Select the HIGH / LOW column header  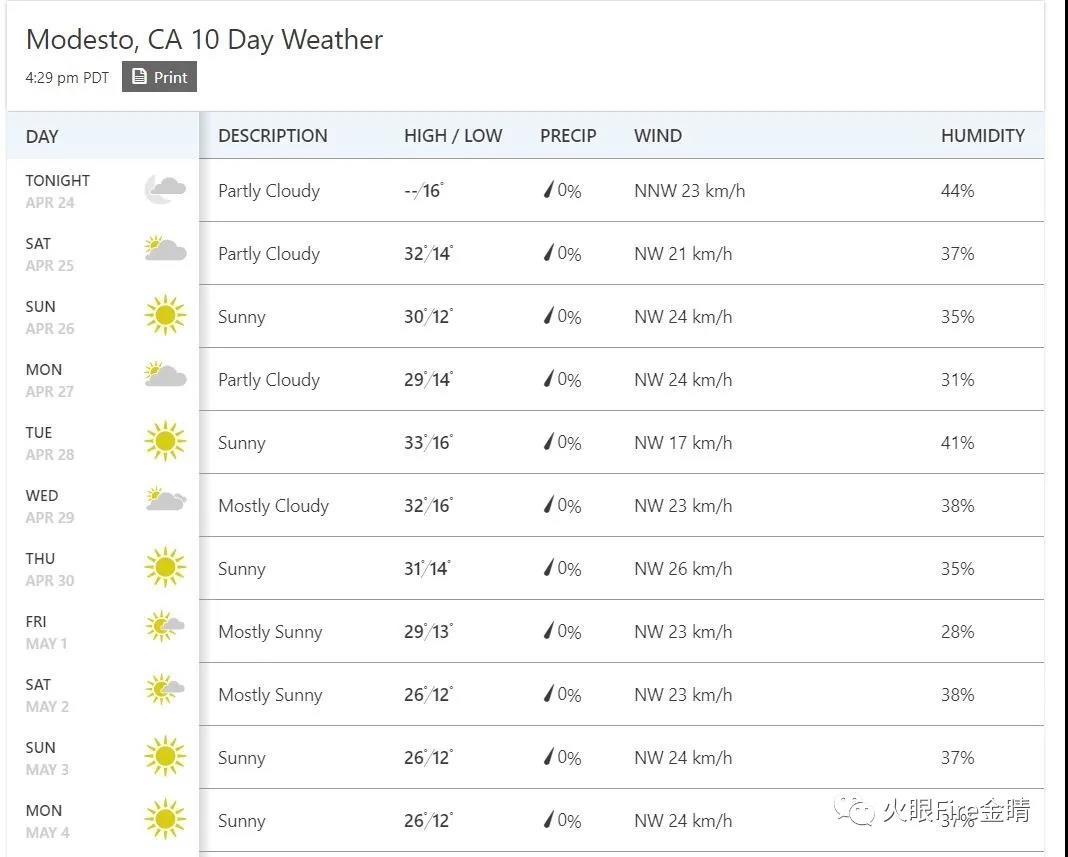click(453, 136)
